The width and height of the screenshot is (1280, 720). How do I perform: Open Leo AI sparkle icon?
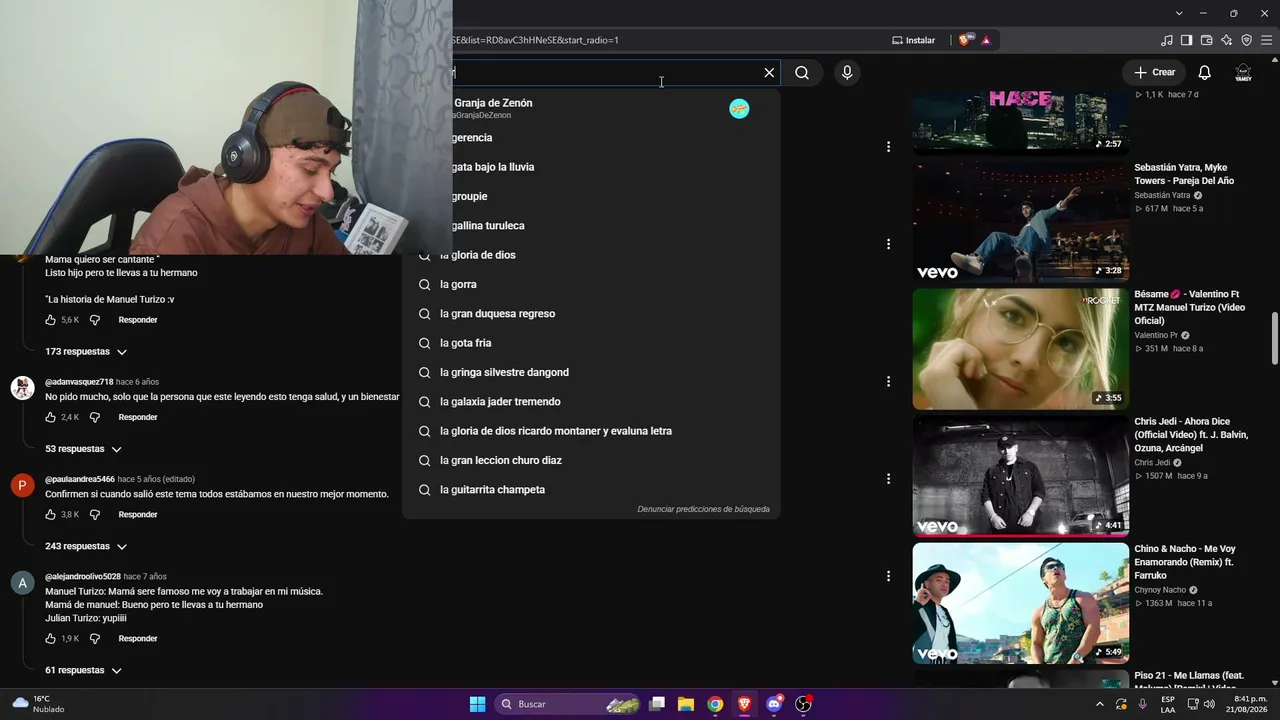coord(1227,40)
